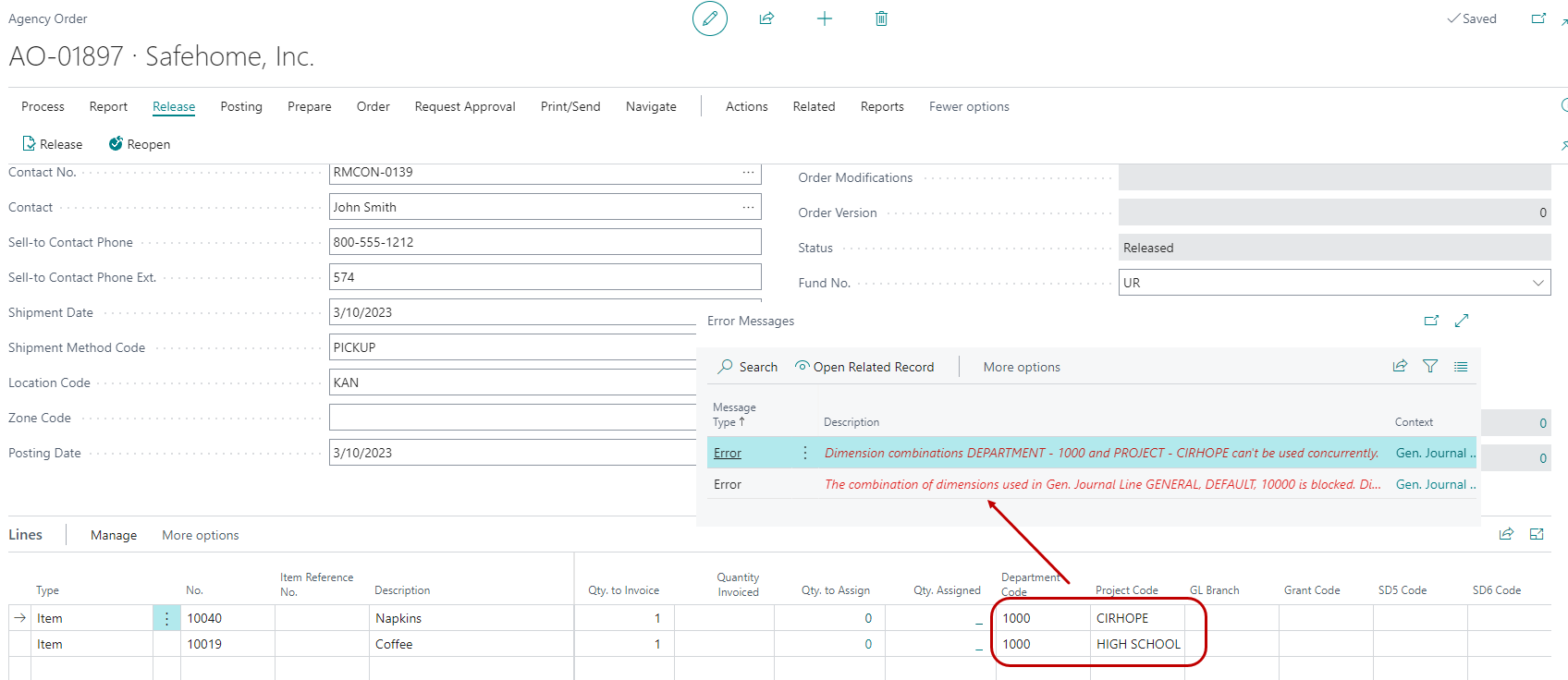Open the Contact John Smith lookup ellipsis
The width and height of the screenshot is (1568, 680).
coord(748,207)
